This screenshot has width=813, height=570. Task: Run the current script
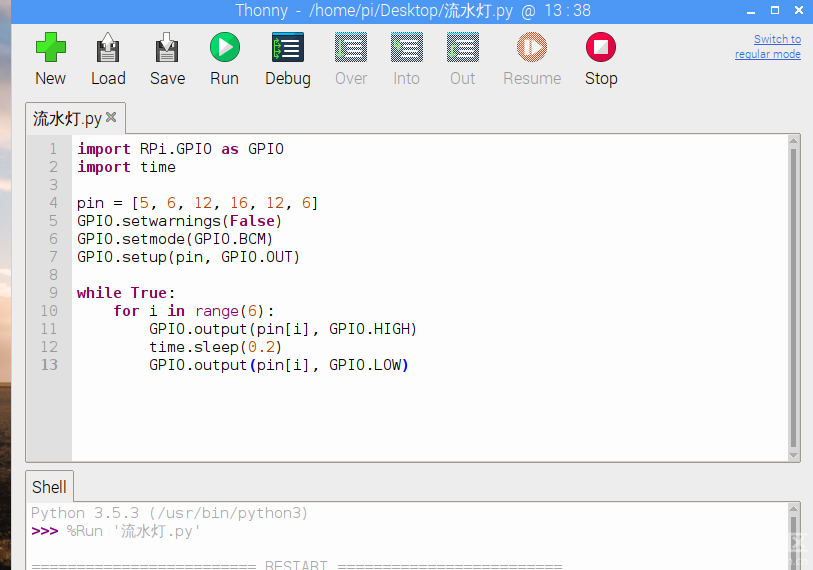pos(224,48)
